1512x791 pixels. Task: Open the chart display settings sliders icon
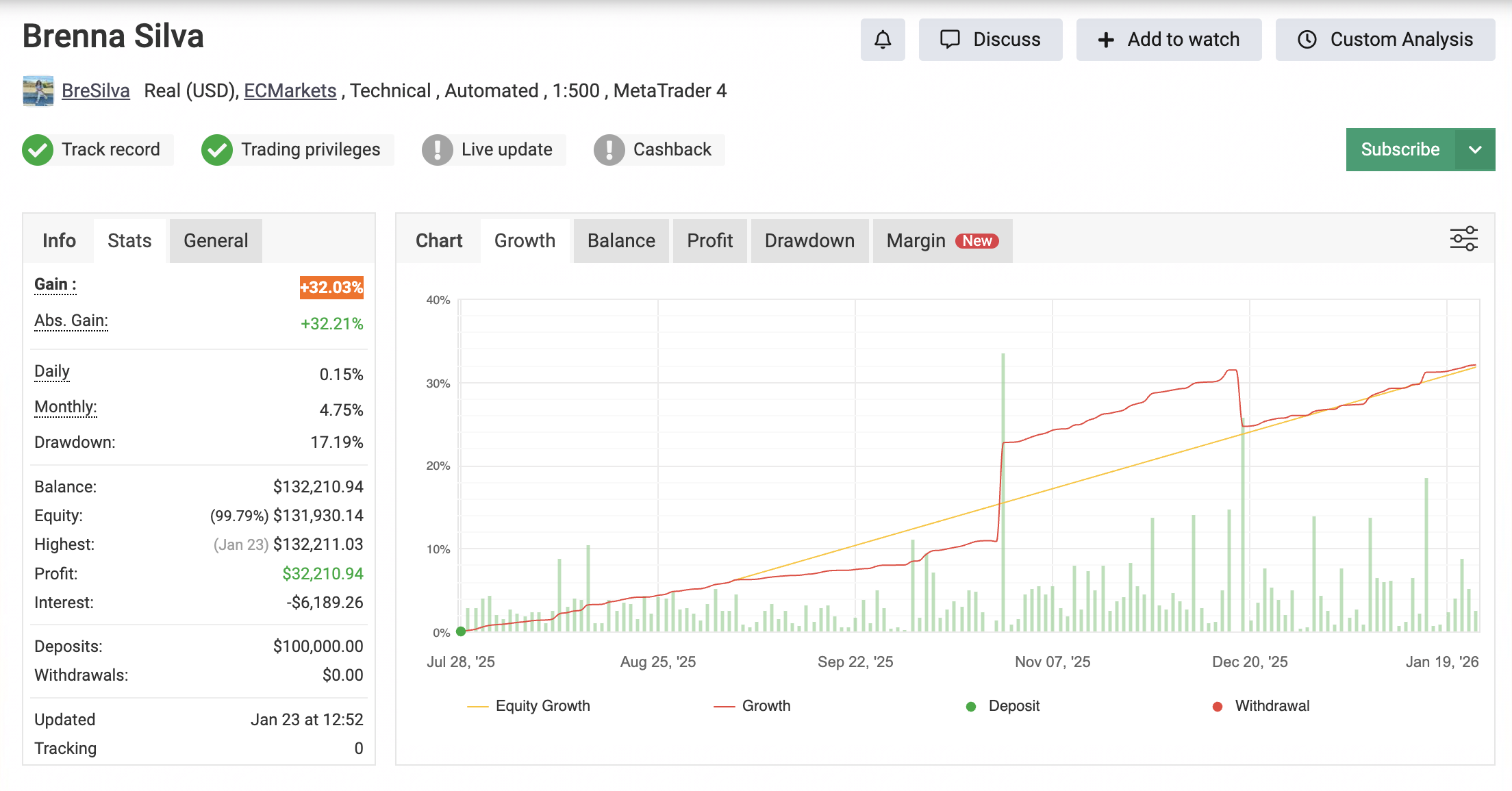click(x=1464, y=239)
